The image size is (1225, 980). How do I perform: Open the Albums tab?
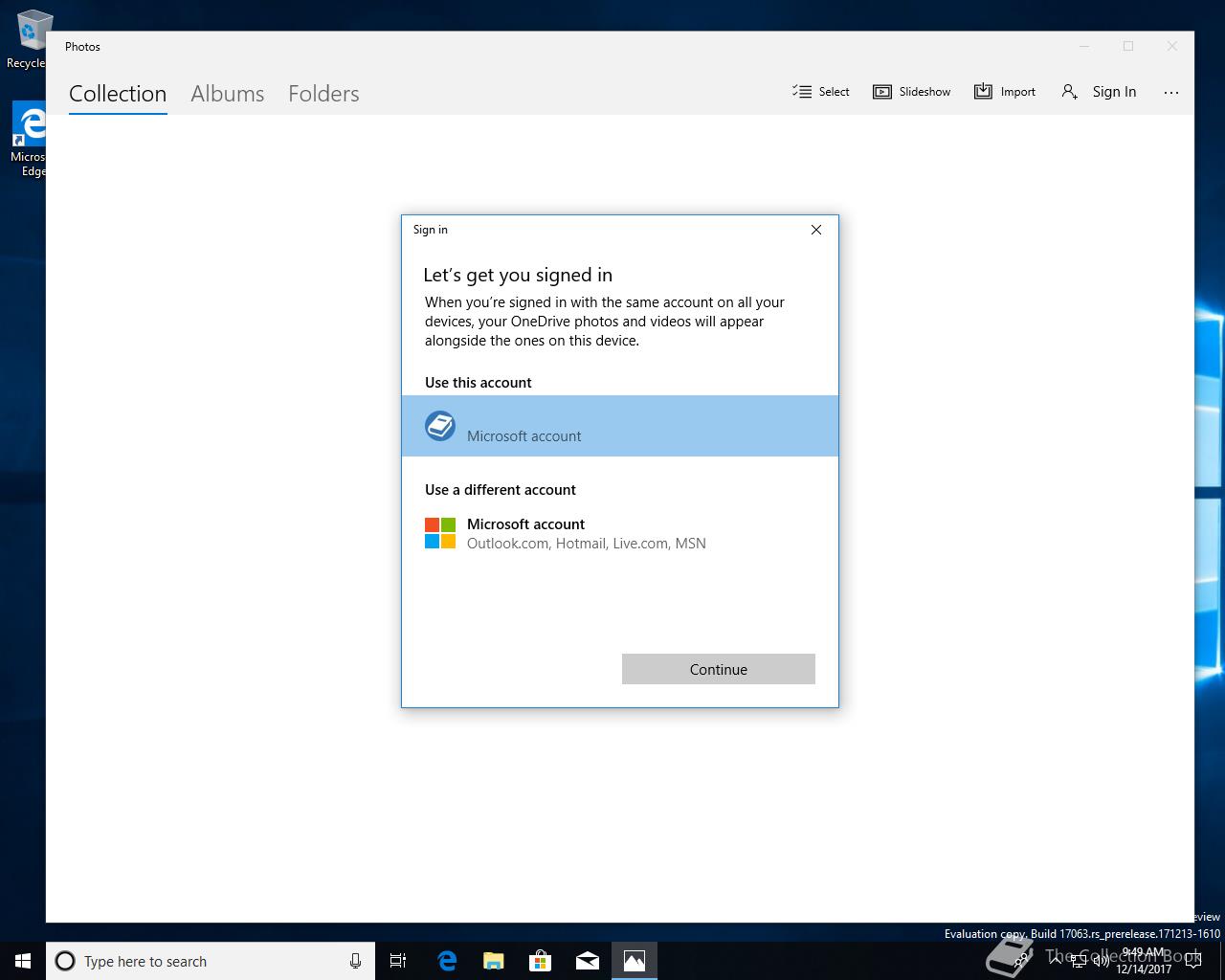227,94
